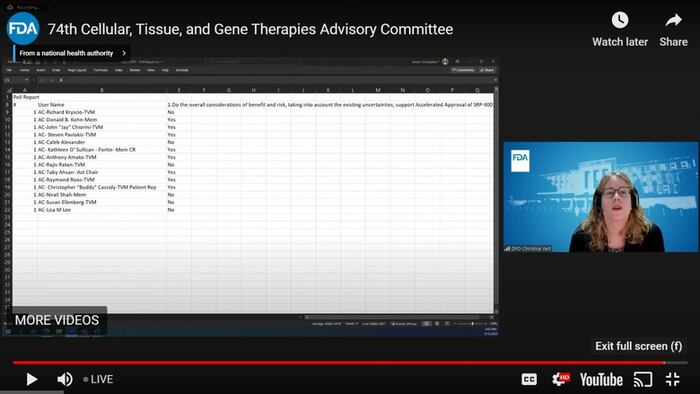The image size is (700, 394).
Task: Expand the 'From a national health authority' info chevron
Action: tap(124, 53)
